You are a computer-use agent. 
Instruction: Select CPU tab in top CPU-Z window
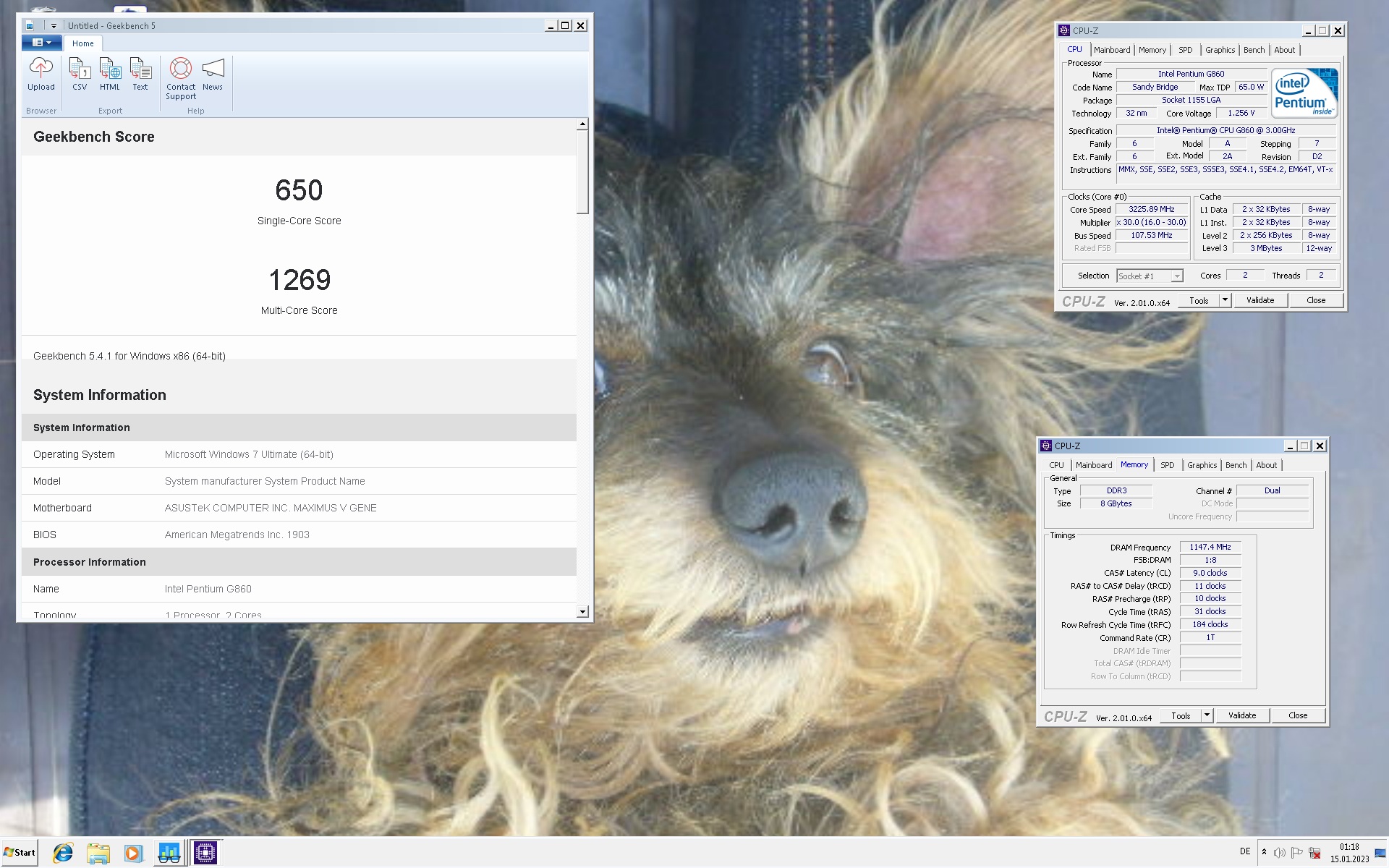pyautogui.click(x=1075, y=50)
